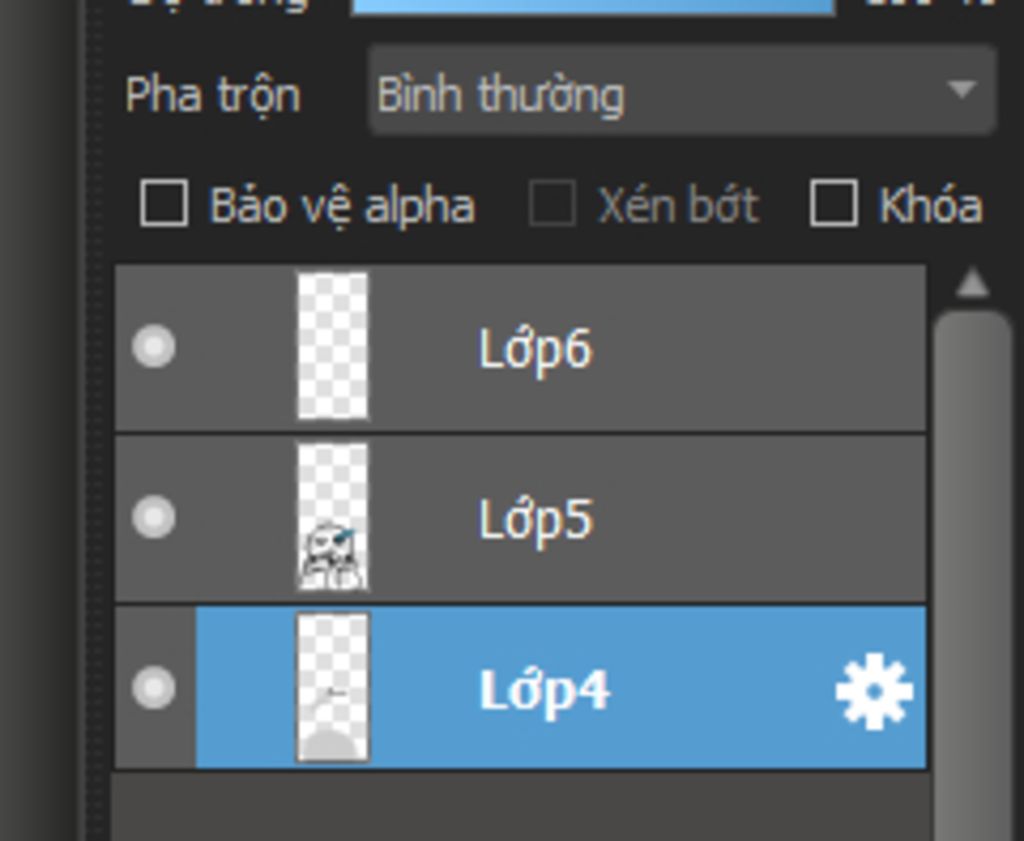The image size is (1024, 841).
Task: Click the Lớp6 layer thumbnail
Action: pos(333,347)
